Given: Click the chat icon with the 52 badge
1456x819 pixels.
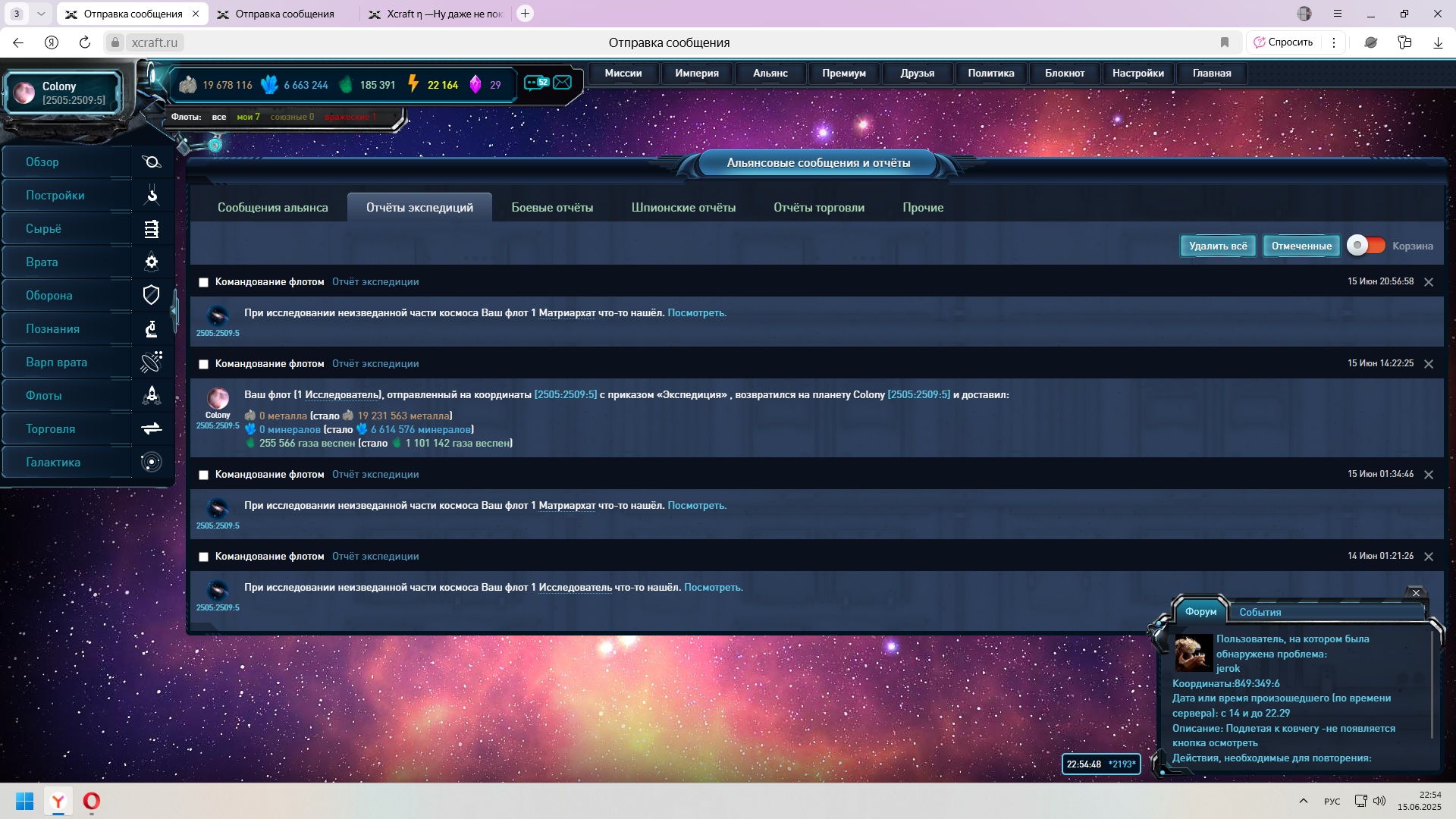Looking at the screenshot, I should pos(536,83).
